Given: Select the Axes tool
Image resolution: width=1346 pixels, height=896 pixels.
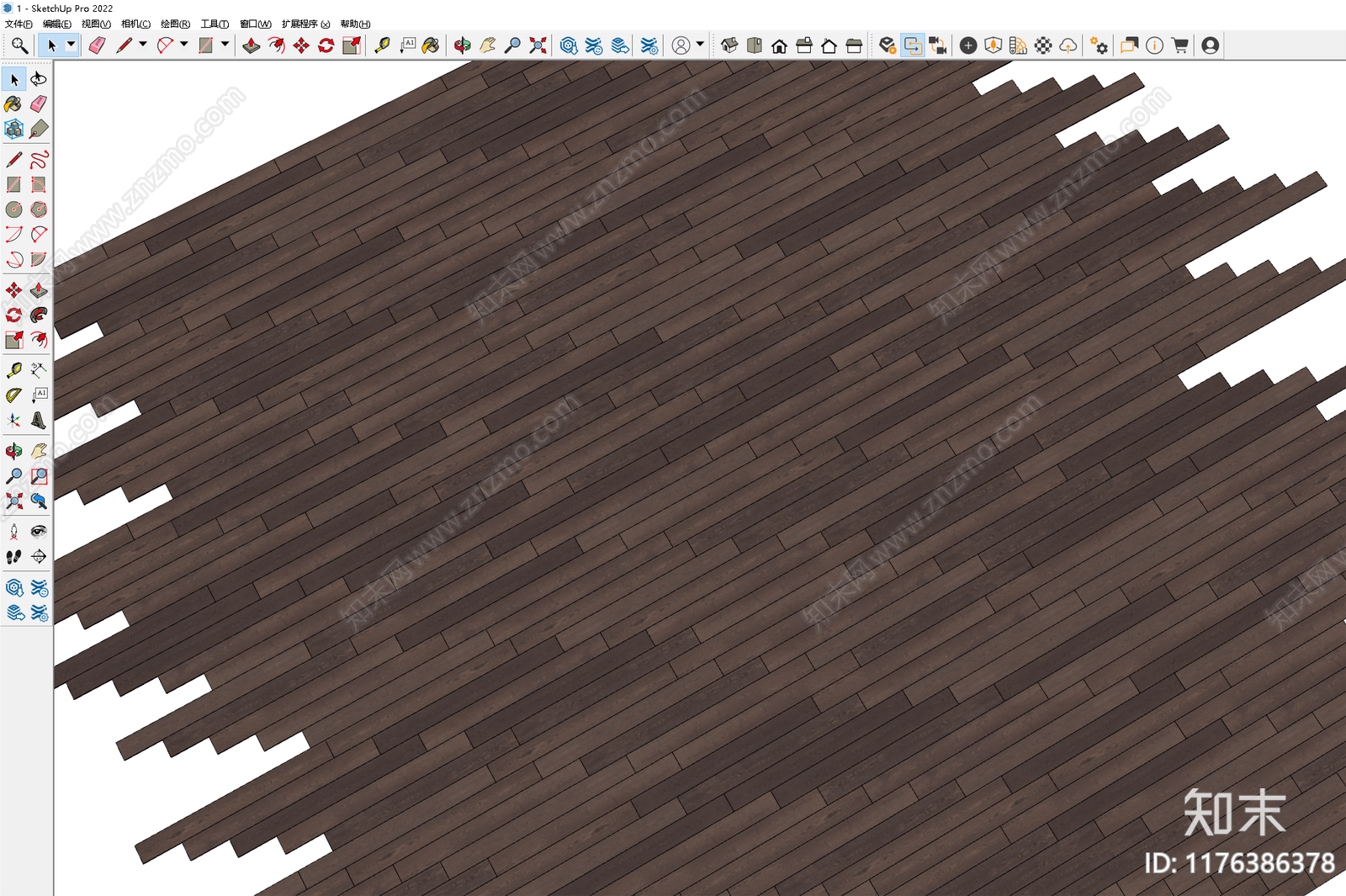Looking at the screenshot, I should click(x=14, y=420).
